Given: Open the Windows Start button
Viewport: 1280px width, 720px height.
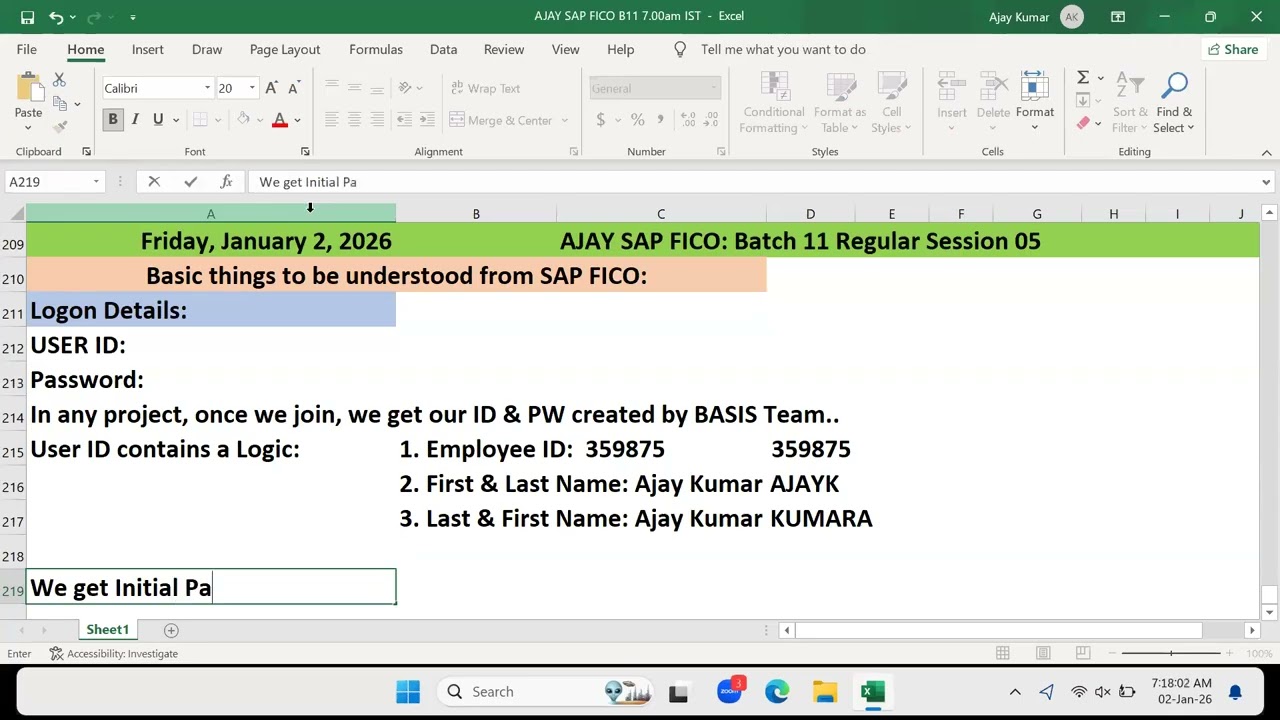Looking at the screenshot, I should (408, 692).
